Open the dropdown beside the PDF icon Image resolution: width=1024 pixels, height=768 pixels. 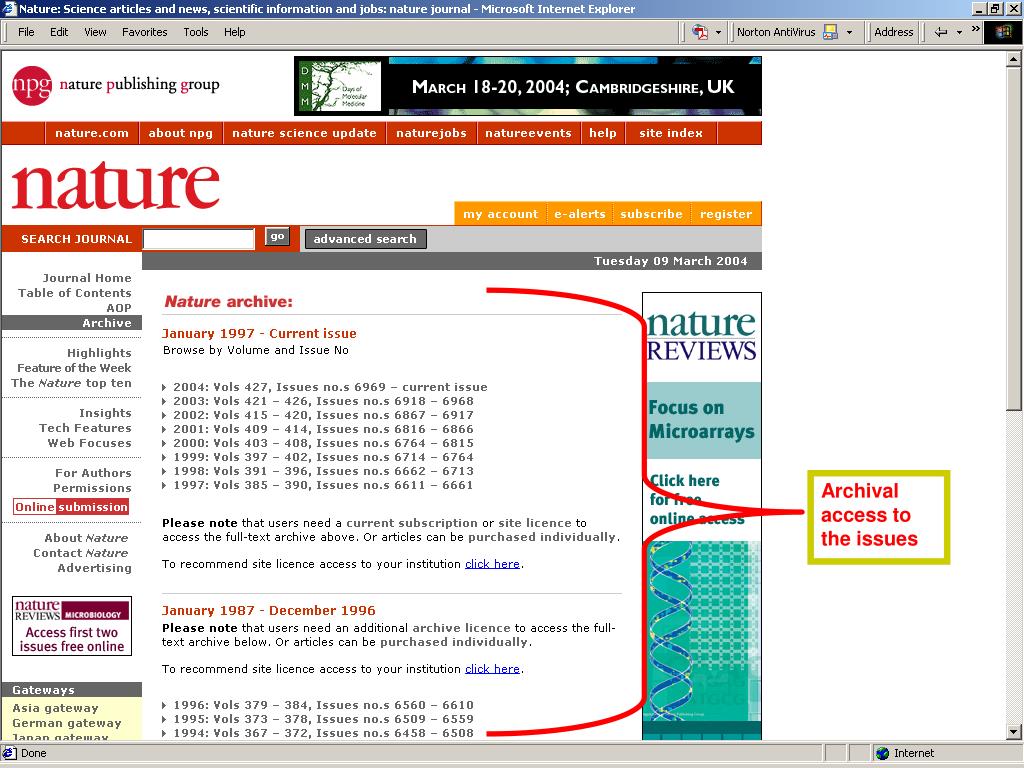tap(718, 32)
